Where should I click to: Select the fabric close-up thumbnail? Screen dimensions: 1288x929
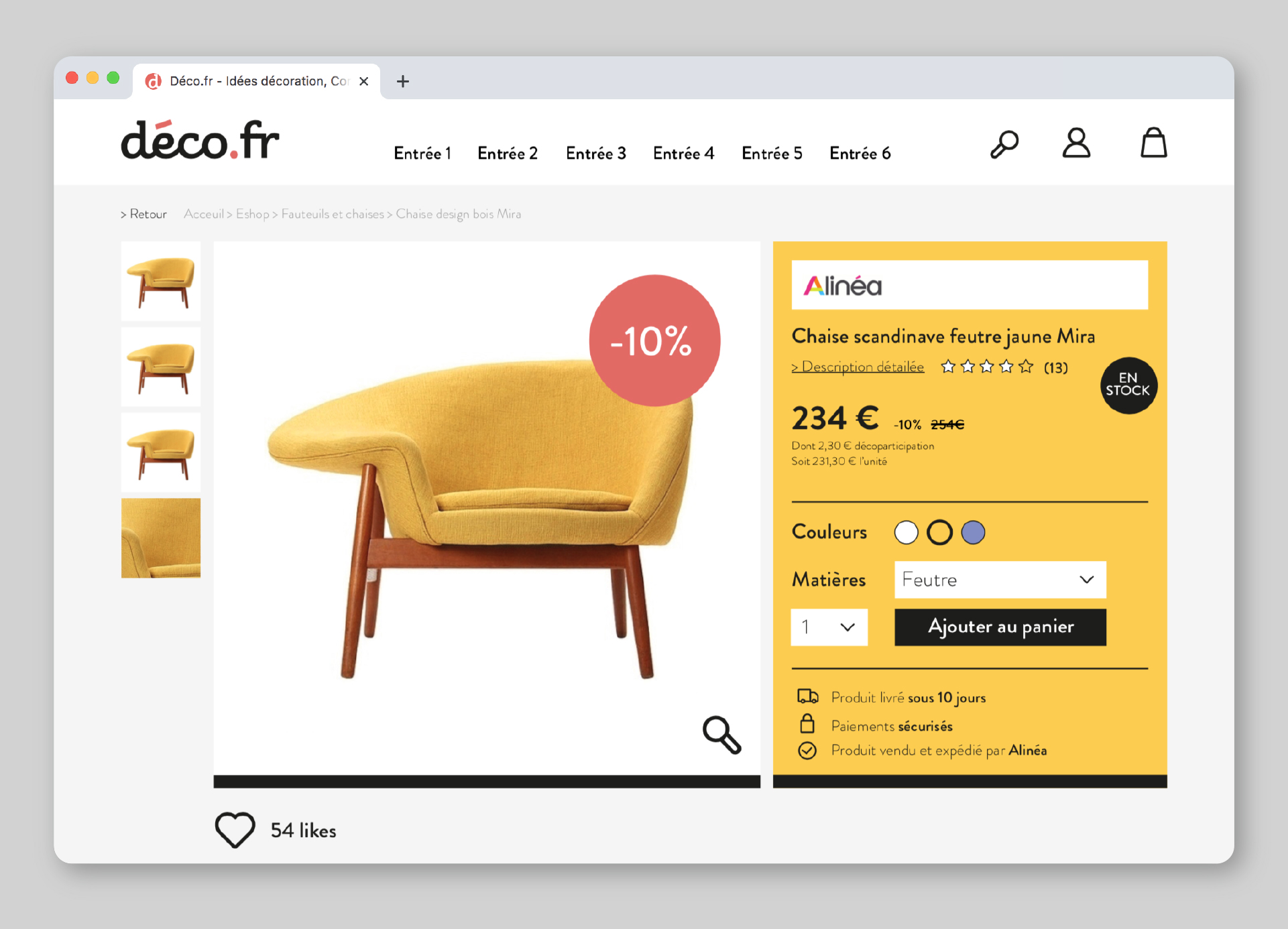161,538
